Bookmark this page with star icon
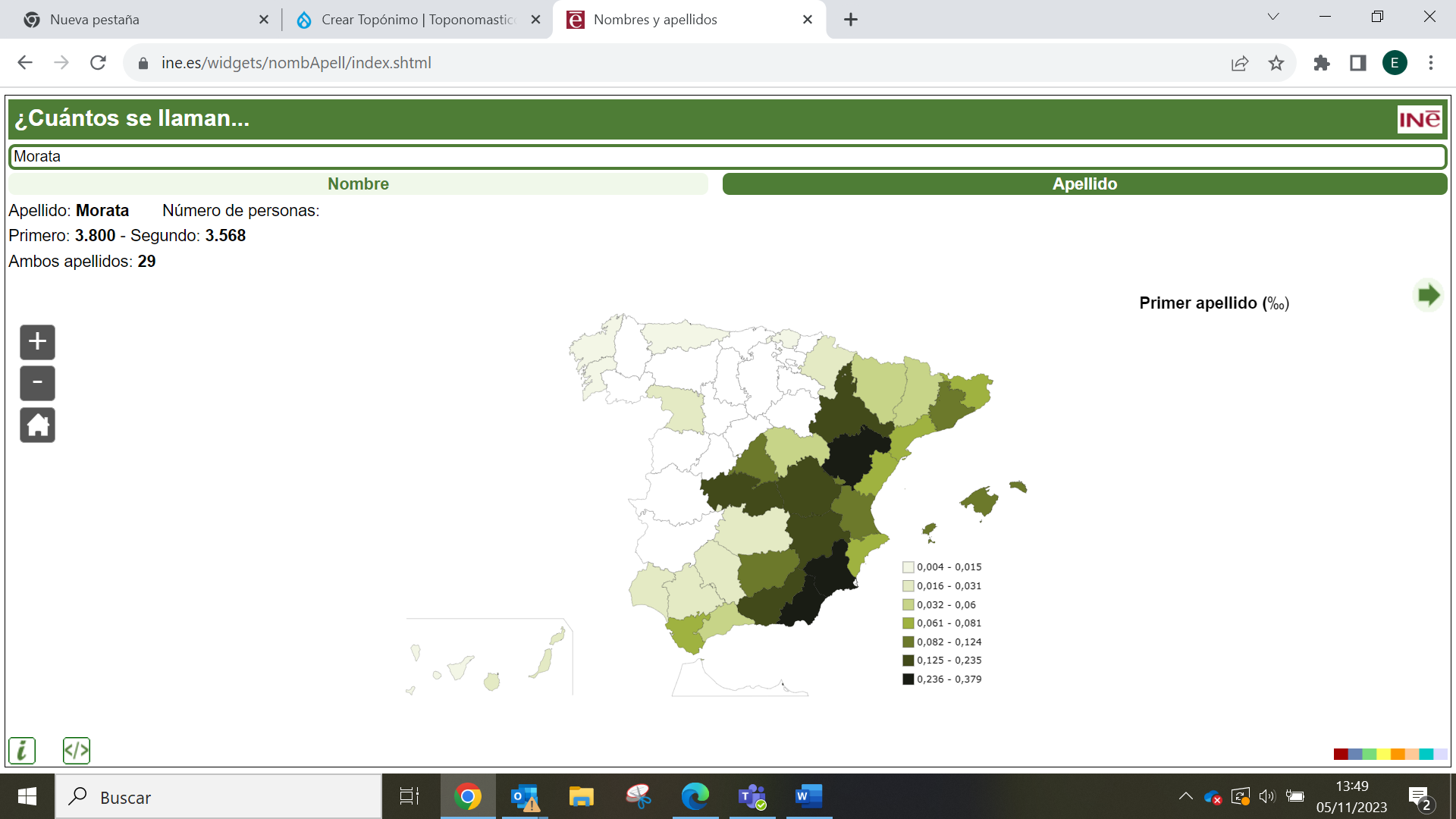The height and width of the screenshot is (819, 1456). pos(1276,63)
